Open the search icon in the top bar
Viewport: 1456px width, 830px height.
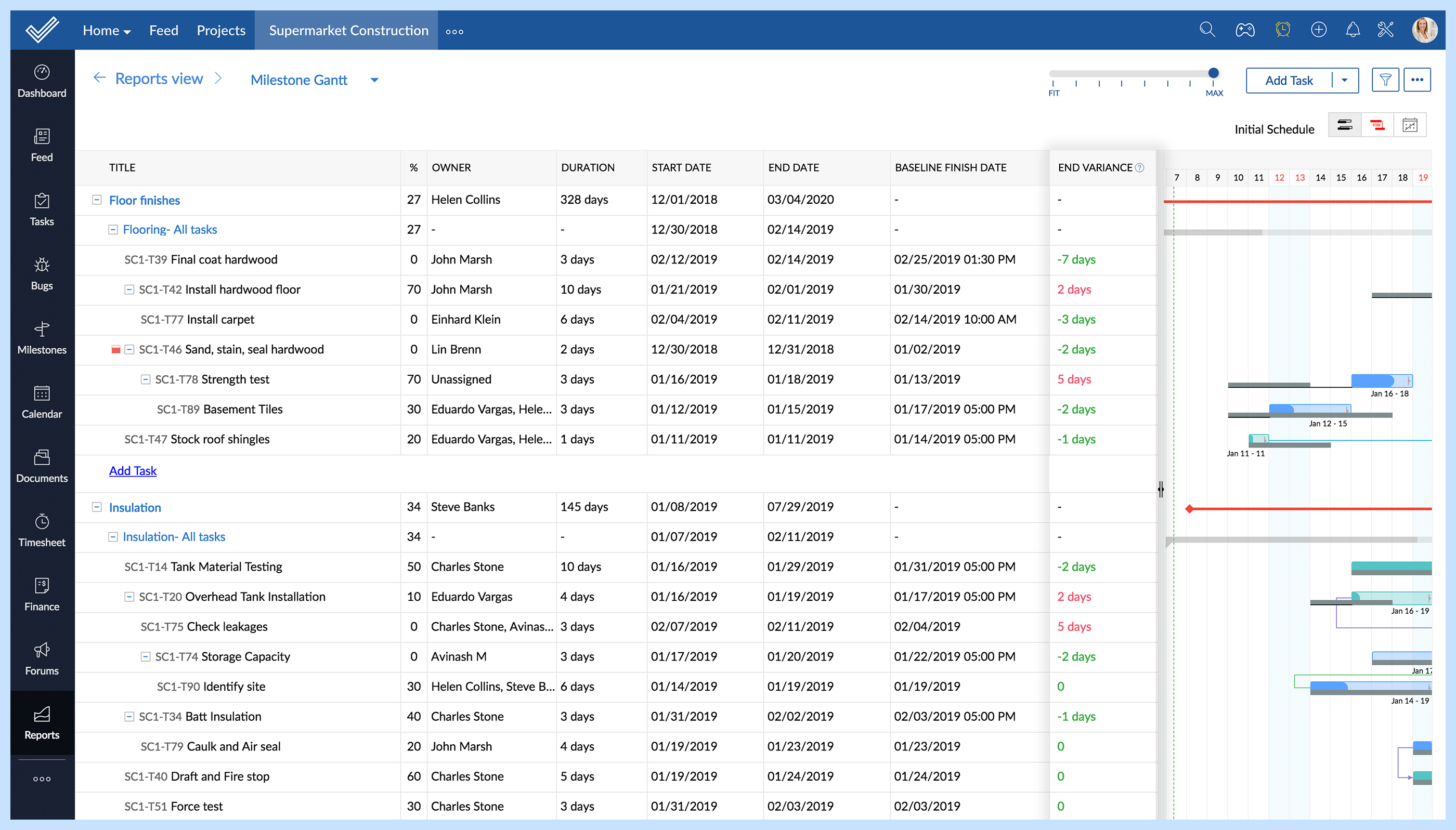click(1207, 30)
